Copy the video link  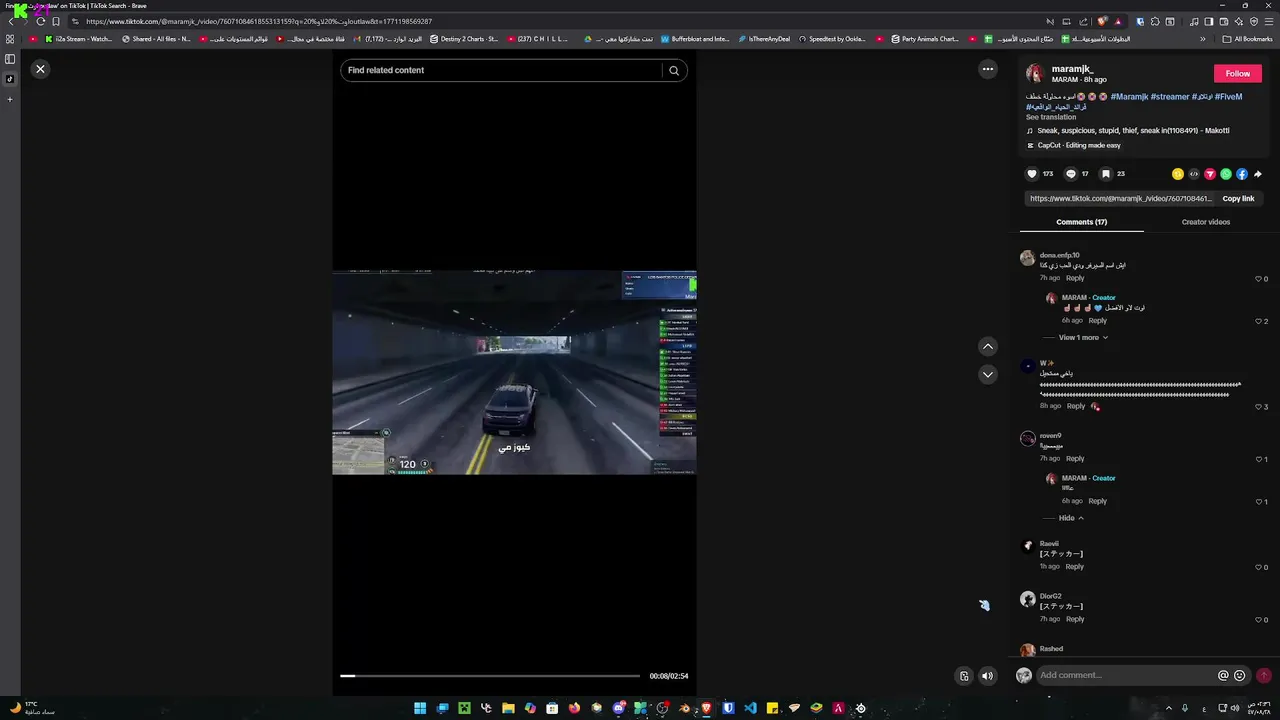1238,198
